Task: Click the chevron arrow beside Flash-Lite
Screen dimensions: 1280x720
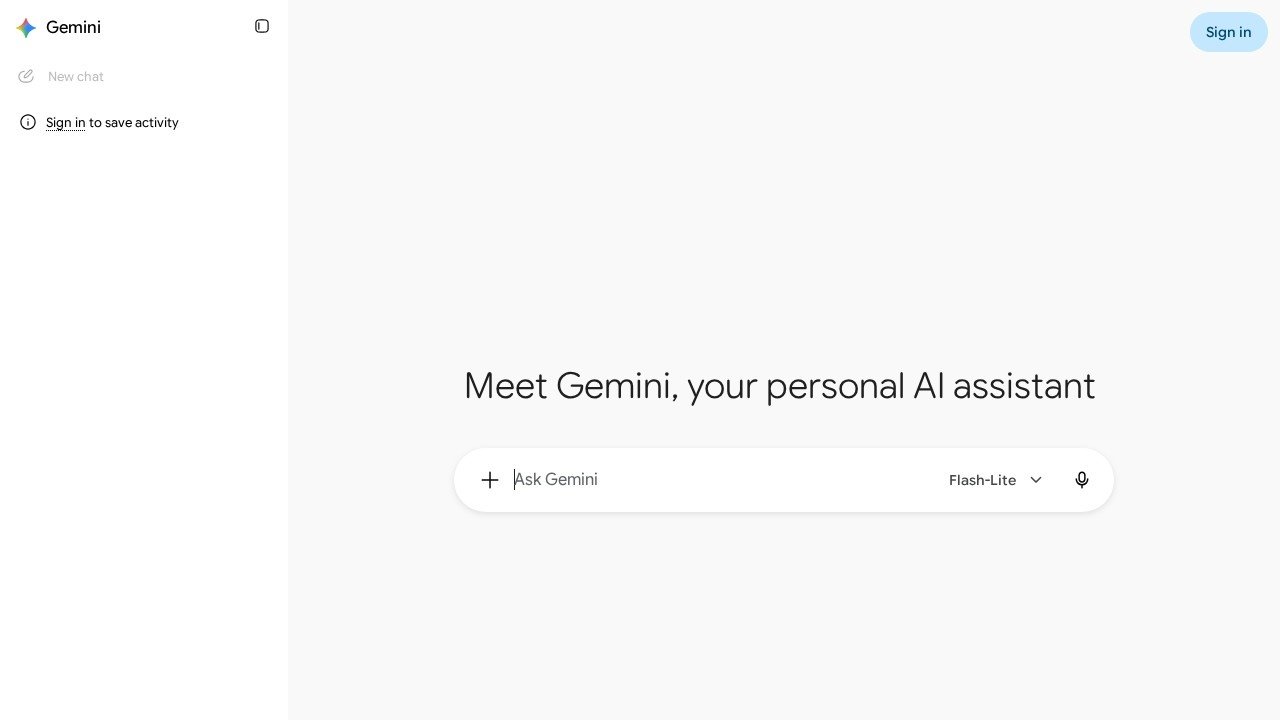Action: (x=1036, y=480)
